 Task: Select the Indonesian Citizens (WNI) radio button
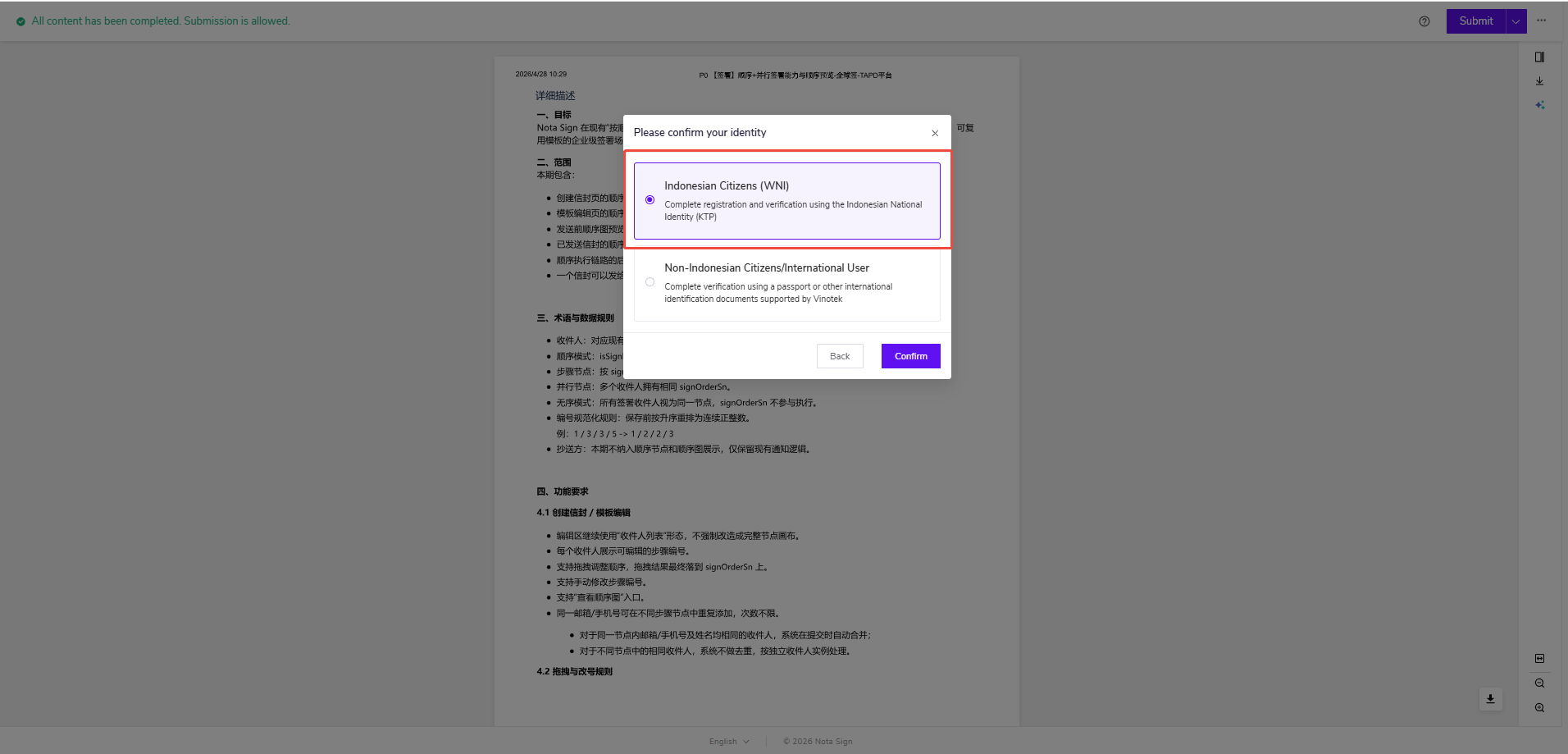(650, 200)
